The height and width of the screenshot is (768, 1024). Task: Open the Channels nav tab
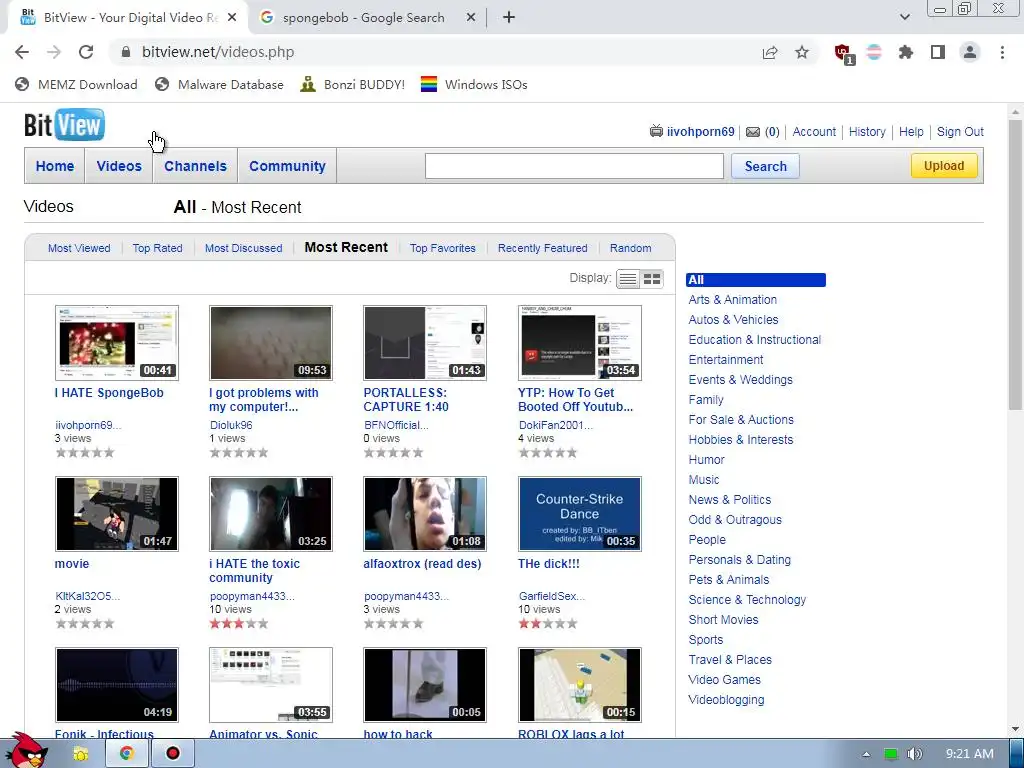(x=195, y=166)
